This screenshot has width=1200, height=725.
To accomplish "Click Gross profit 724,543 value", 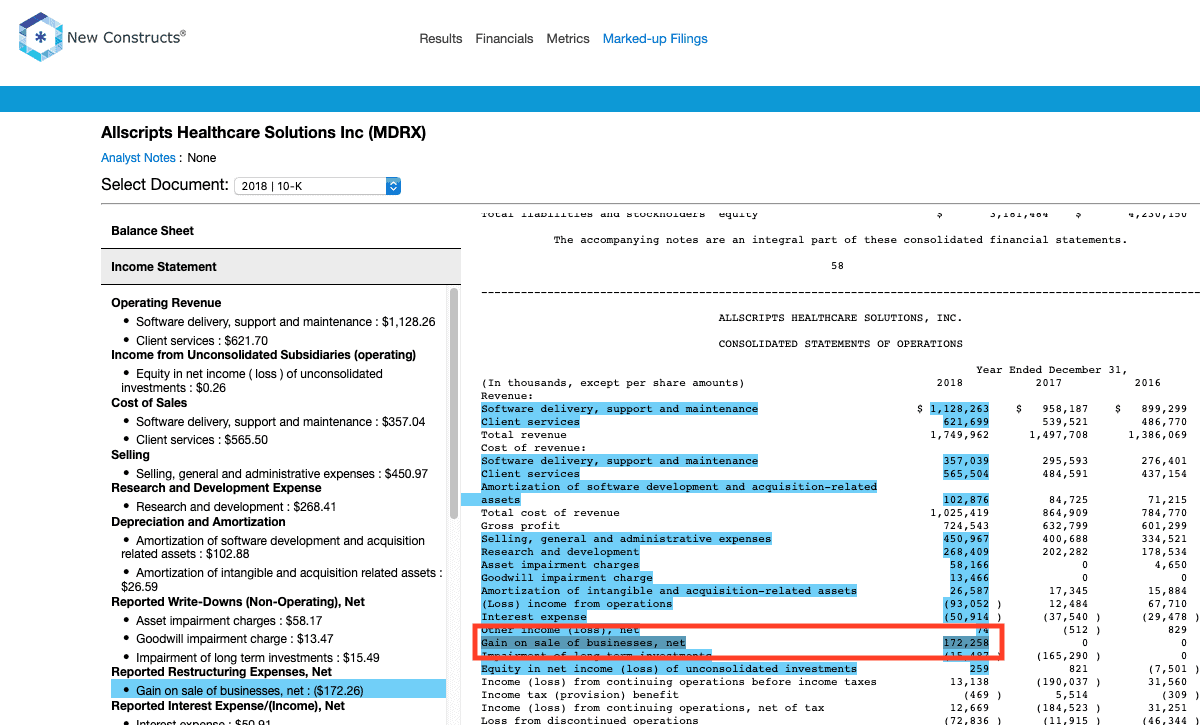I will pos(966,526).
